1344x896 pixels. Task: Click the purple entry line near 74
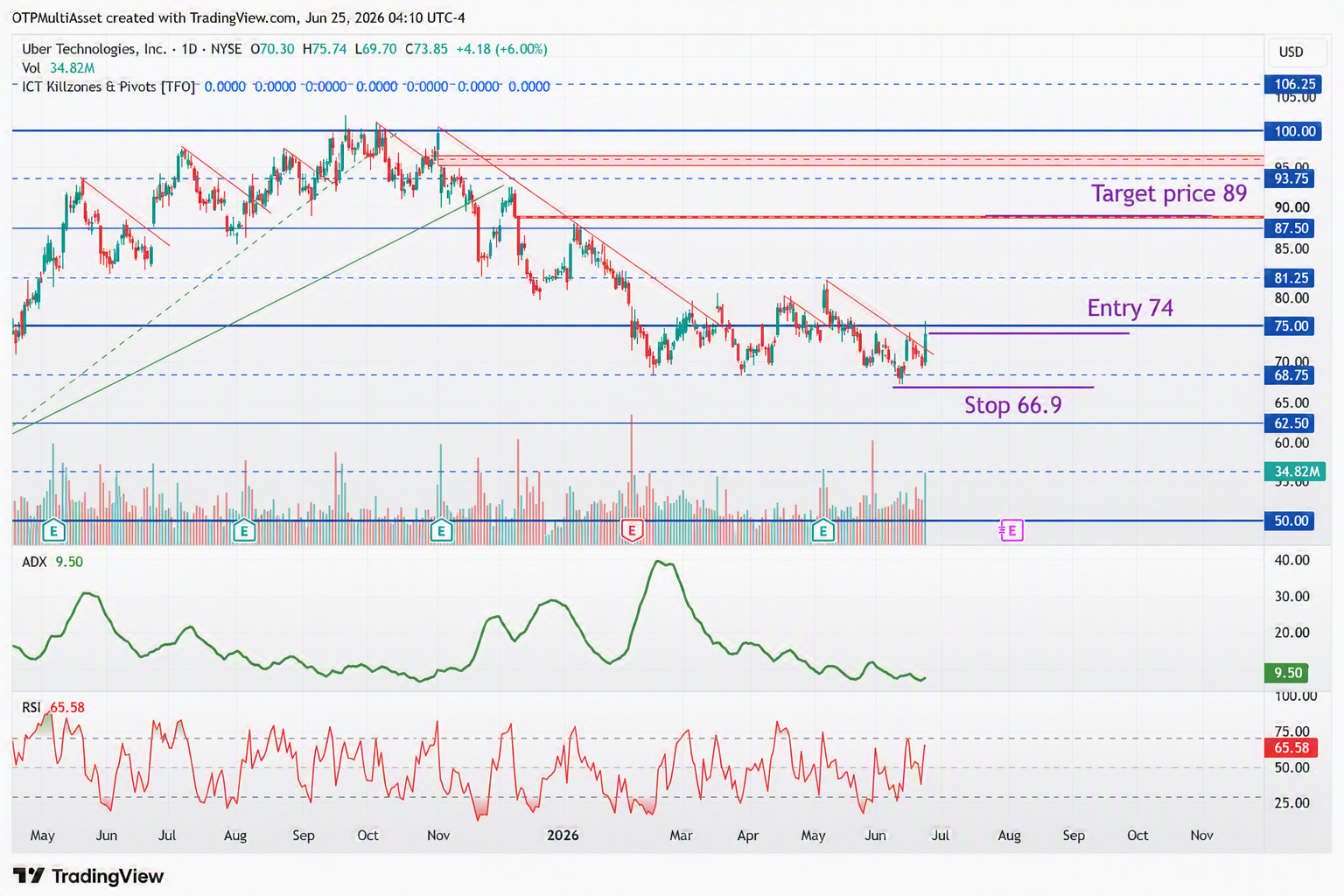point(1029,333)
